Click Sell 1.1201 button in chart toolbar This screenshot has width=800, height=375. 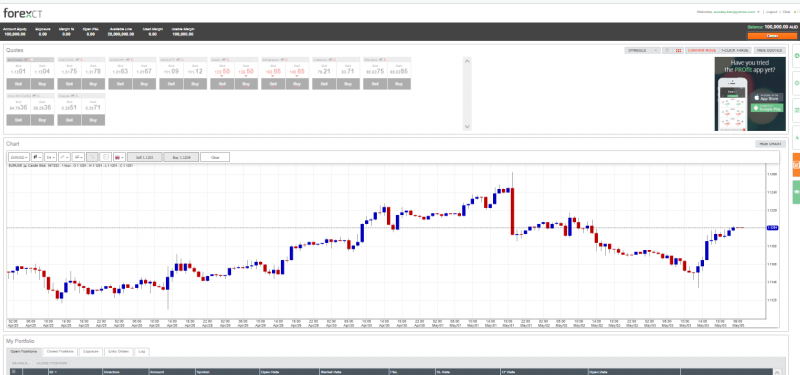pos(144,157)
